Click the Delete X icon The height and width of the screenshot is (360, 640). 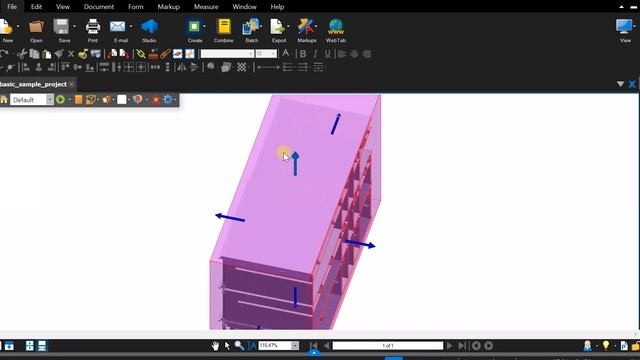click(x=71, y=54)
